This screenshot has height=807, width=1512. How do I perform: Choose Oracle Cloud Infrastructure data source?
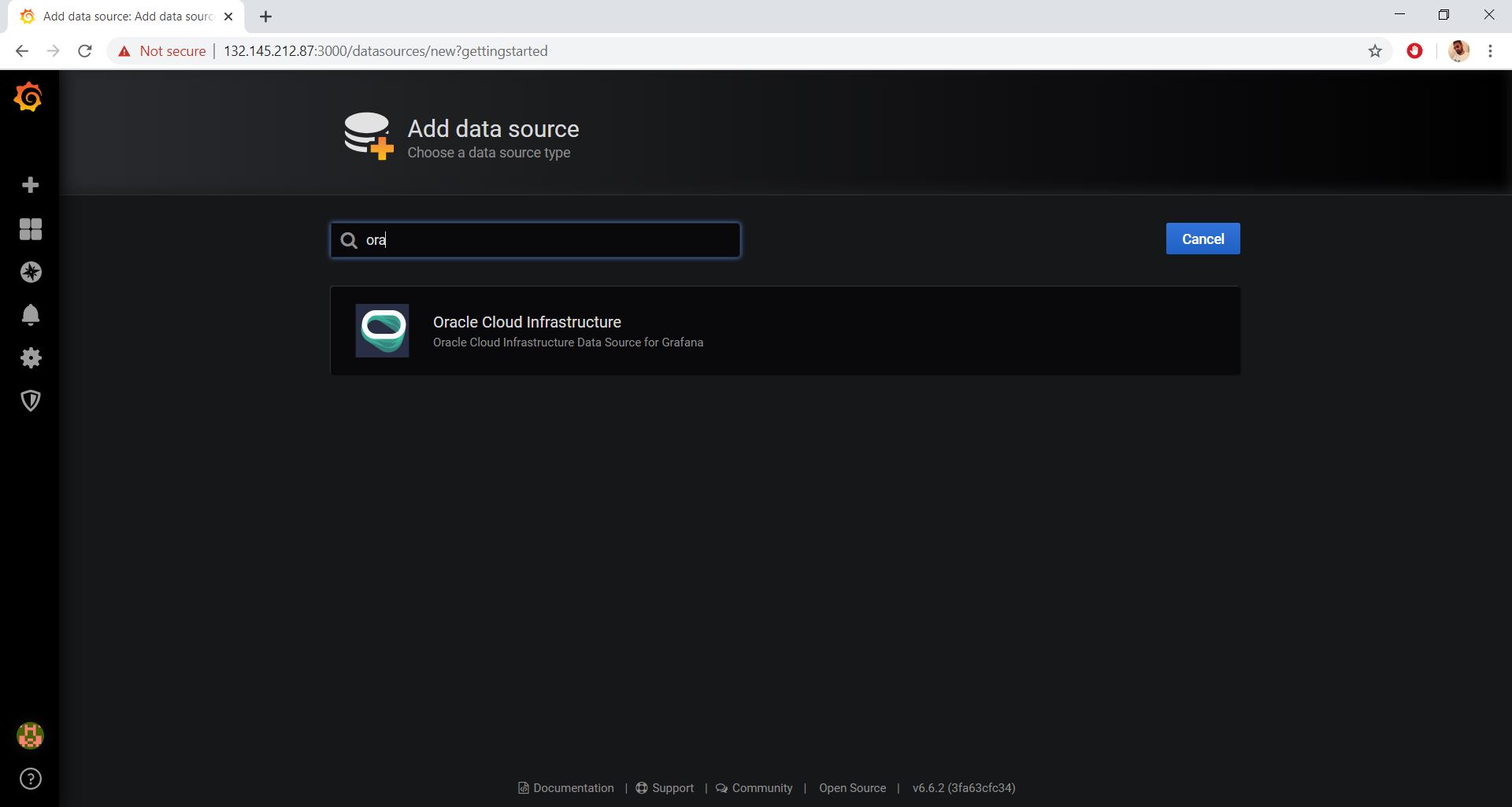pos(785,331)
